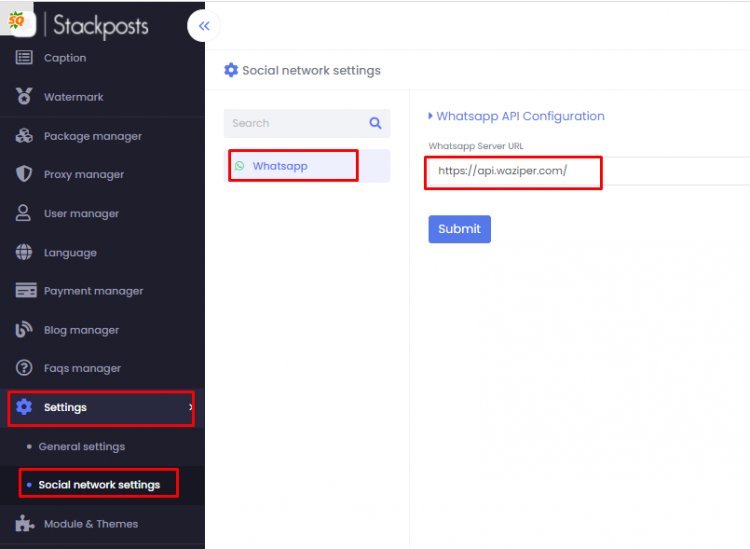Open User manager page
750x549 pixels.
(102, 214)
